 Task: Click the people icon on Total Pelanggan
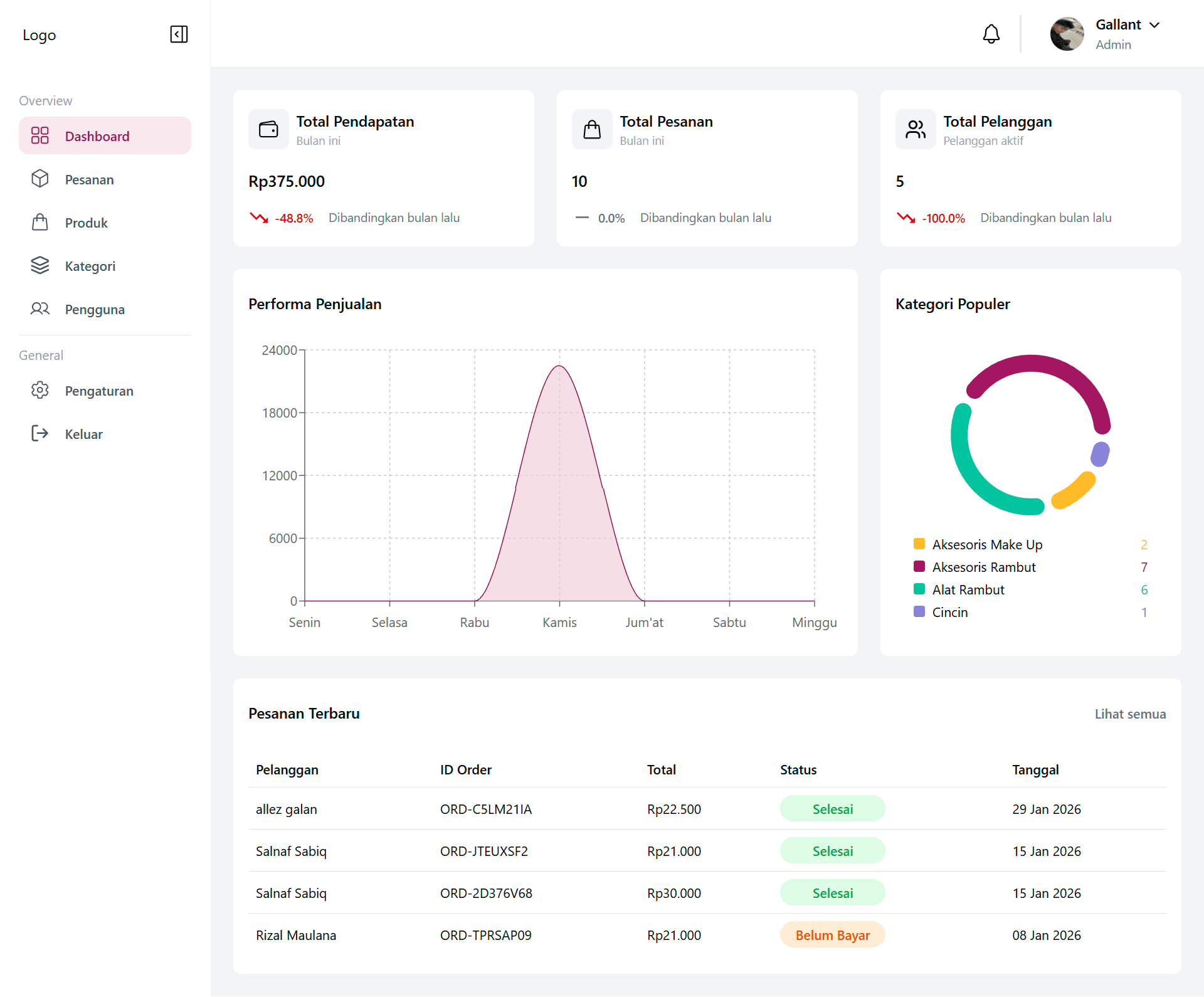pos(916,129)
